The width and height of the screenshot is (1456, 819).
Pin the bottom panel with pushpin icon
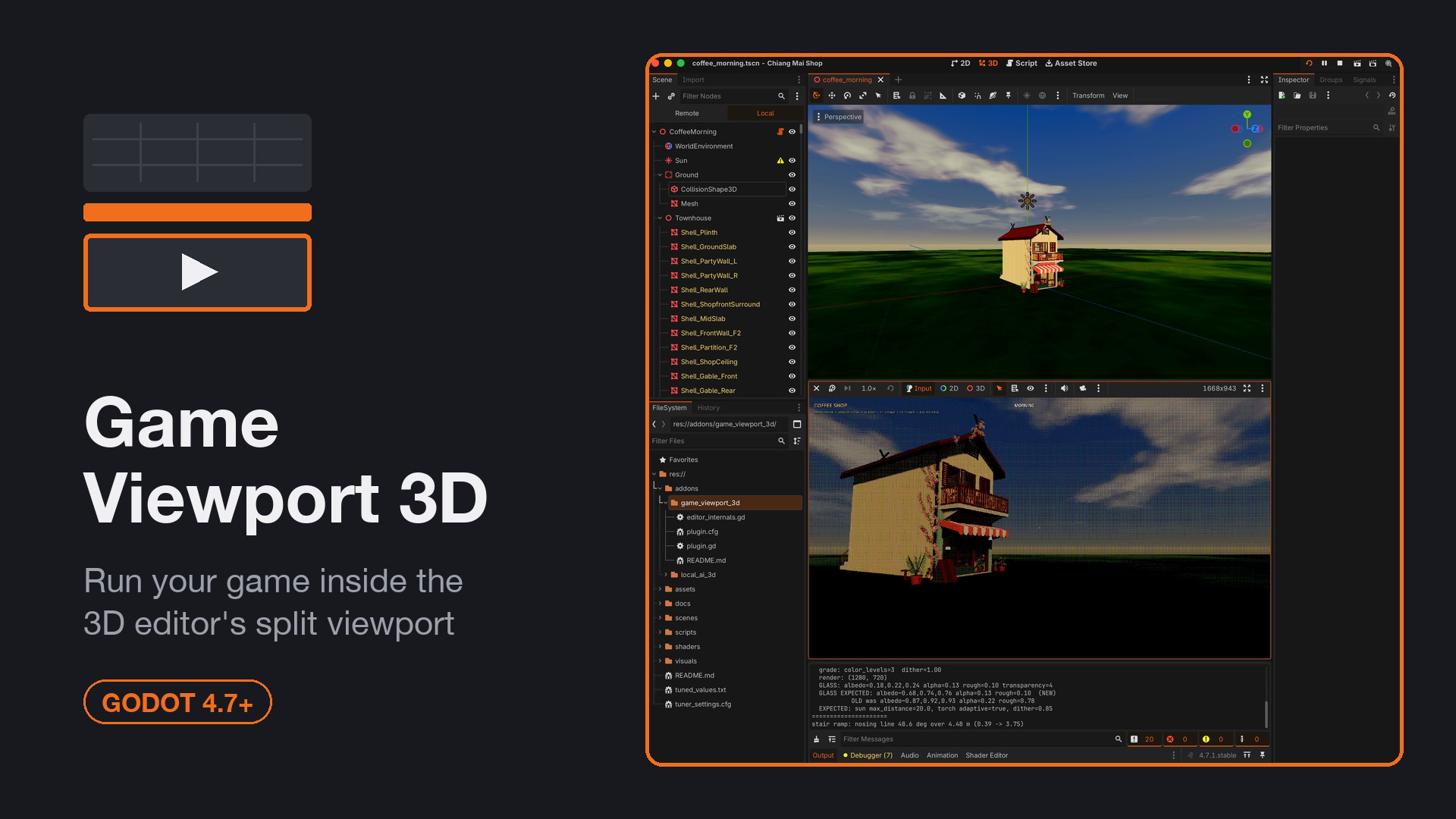[x=1263, y=755]
